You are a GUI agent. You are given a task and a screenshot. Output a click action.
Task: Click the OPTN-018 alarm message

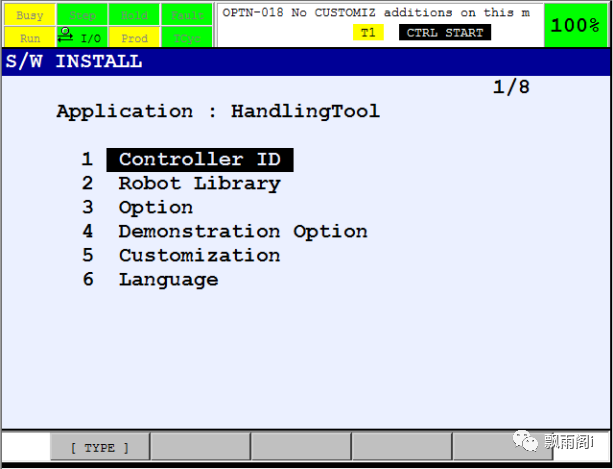point(376,13)
